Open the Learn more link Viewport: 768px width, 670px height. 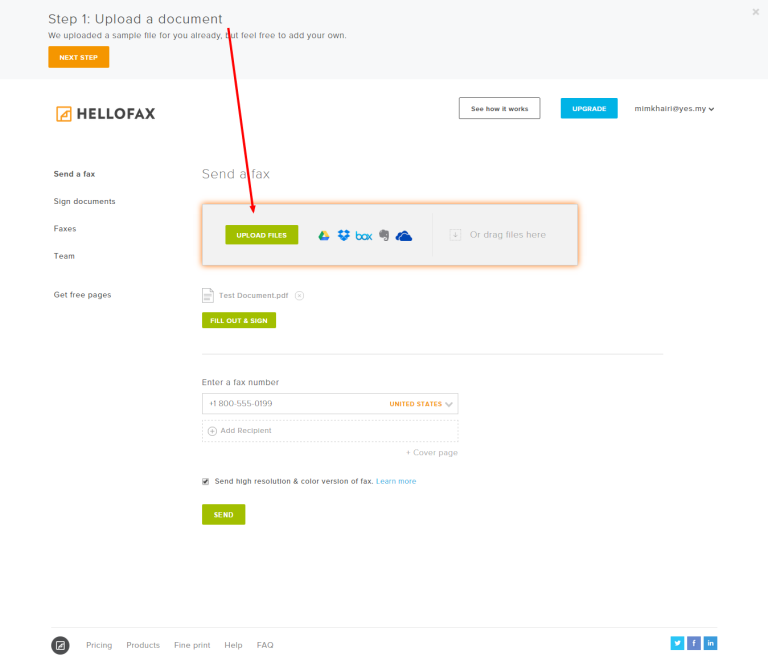tap(396, 481)
